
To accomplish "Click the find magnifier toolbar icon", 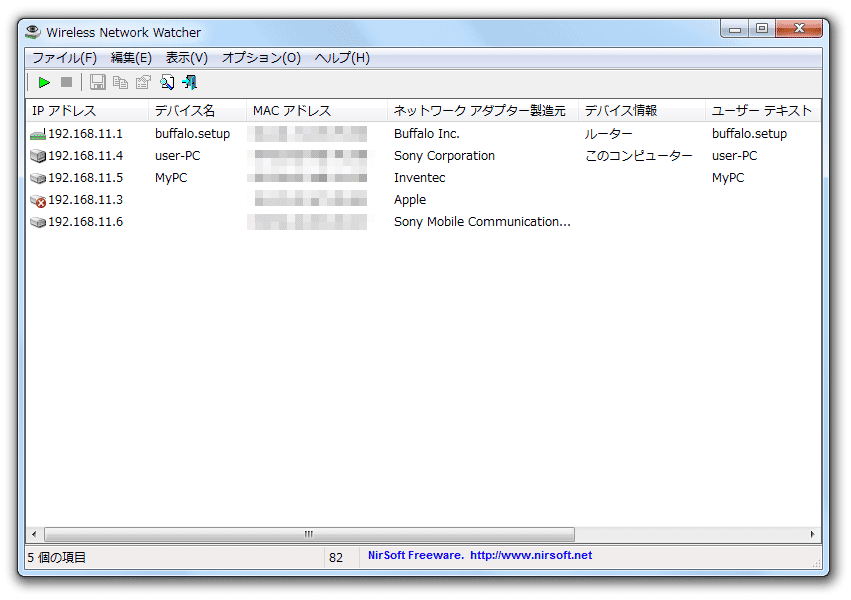I will coord(167,82).
